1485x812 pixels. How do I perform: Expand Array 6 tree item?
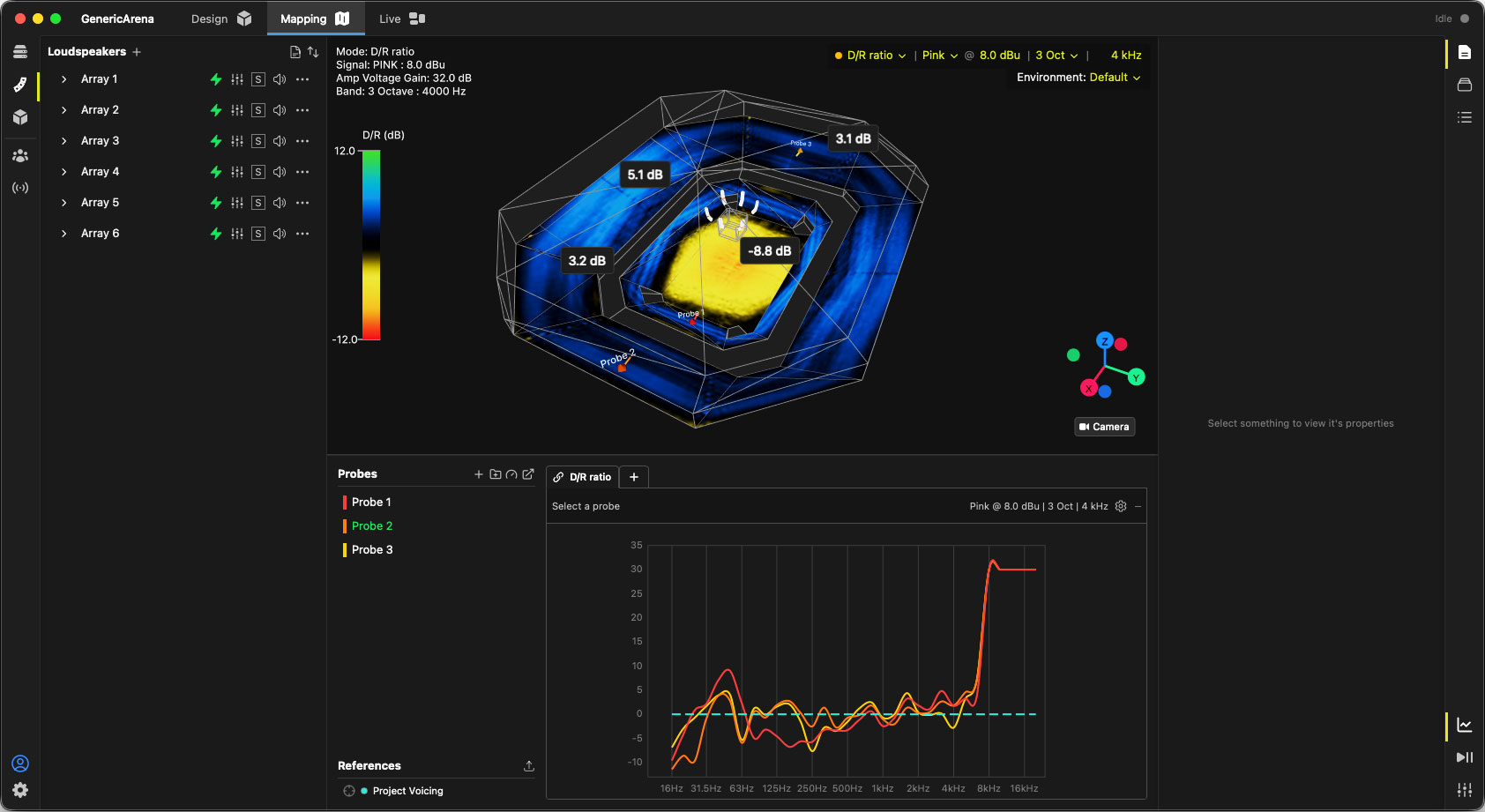pos(63,234)
